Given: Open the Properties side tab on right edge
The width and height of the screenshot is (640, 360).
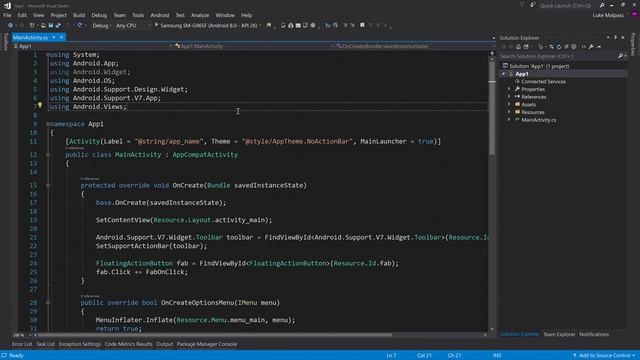Looking at the screenshot, I should pyautogui.click(x=633, y=44).
